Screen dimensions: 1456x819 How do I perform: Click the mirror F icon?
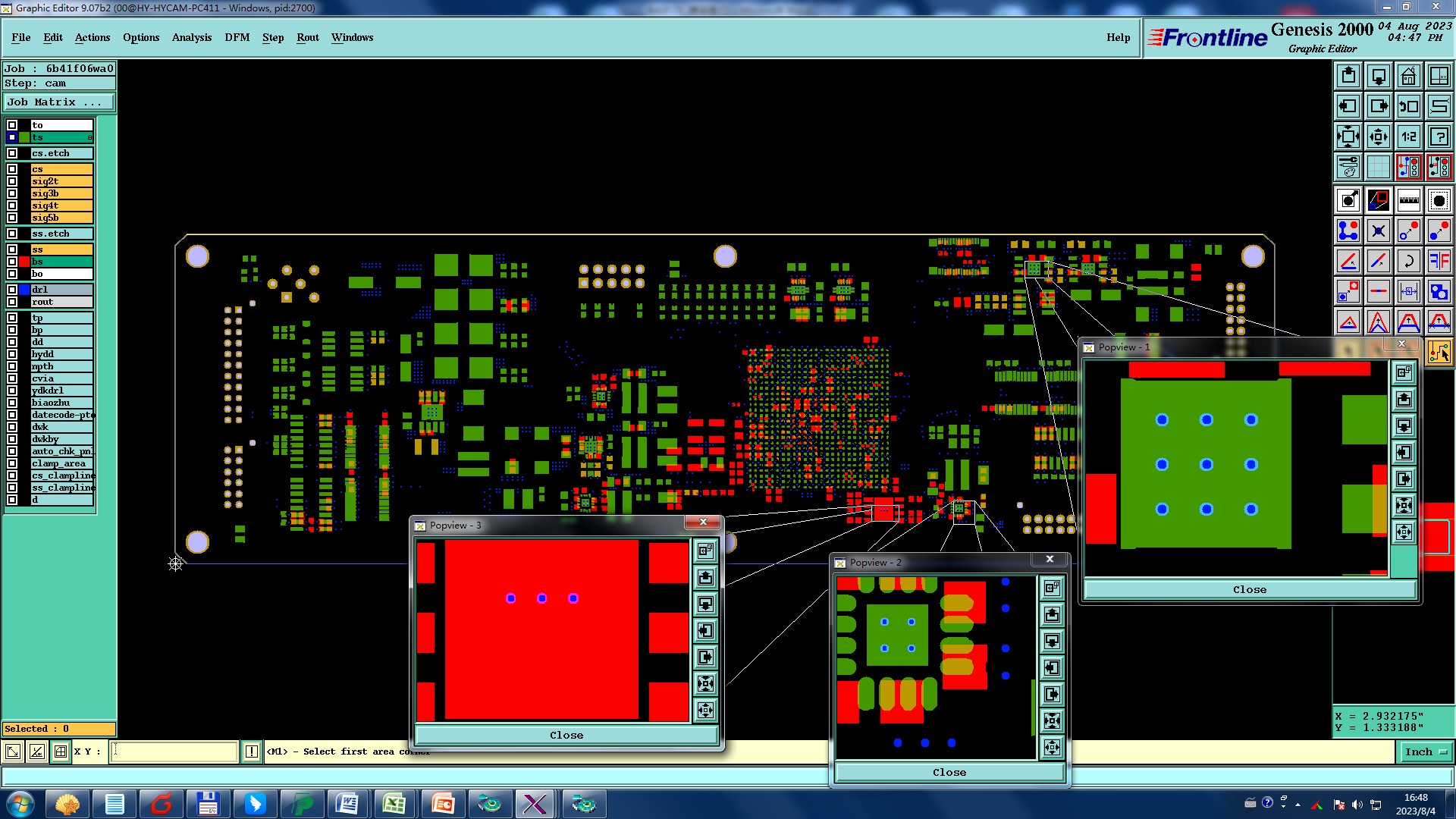point(1439,261)
